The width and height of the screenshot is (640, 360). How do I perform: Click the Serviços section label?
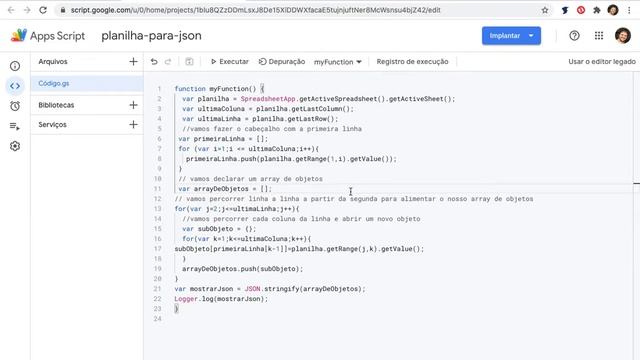pyautogui.click(x=52, y=124)
